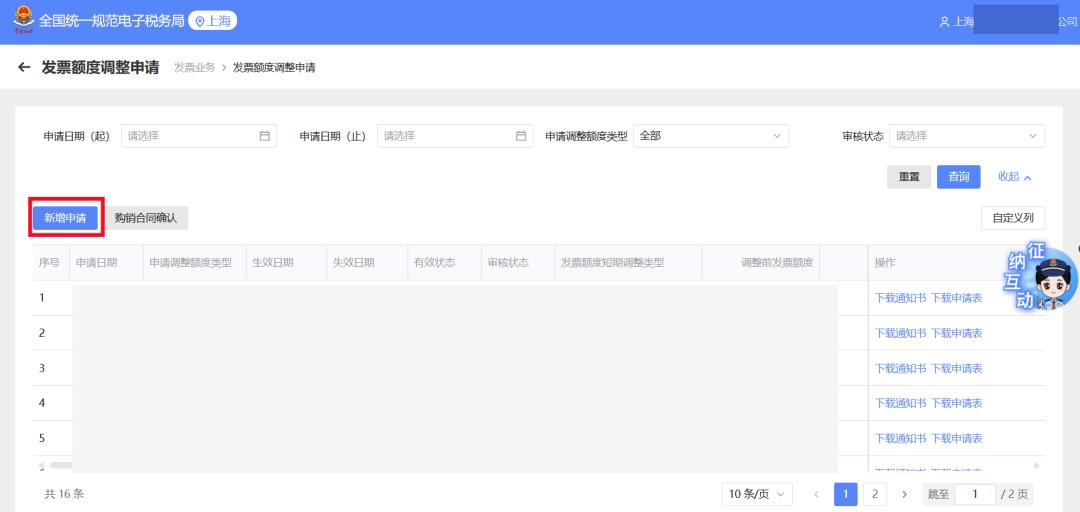Switch to page 2 of results
This screenshot has width=1080, height=512.
click(x=875, y=494)
